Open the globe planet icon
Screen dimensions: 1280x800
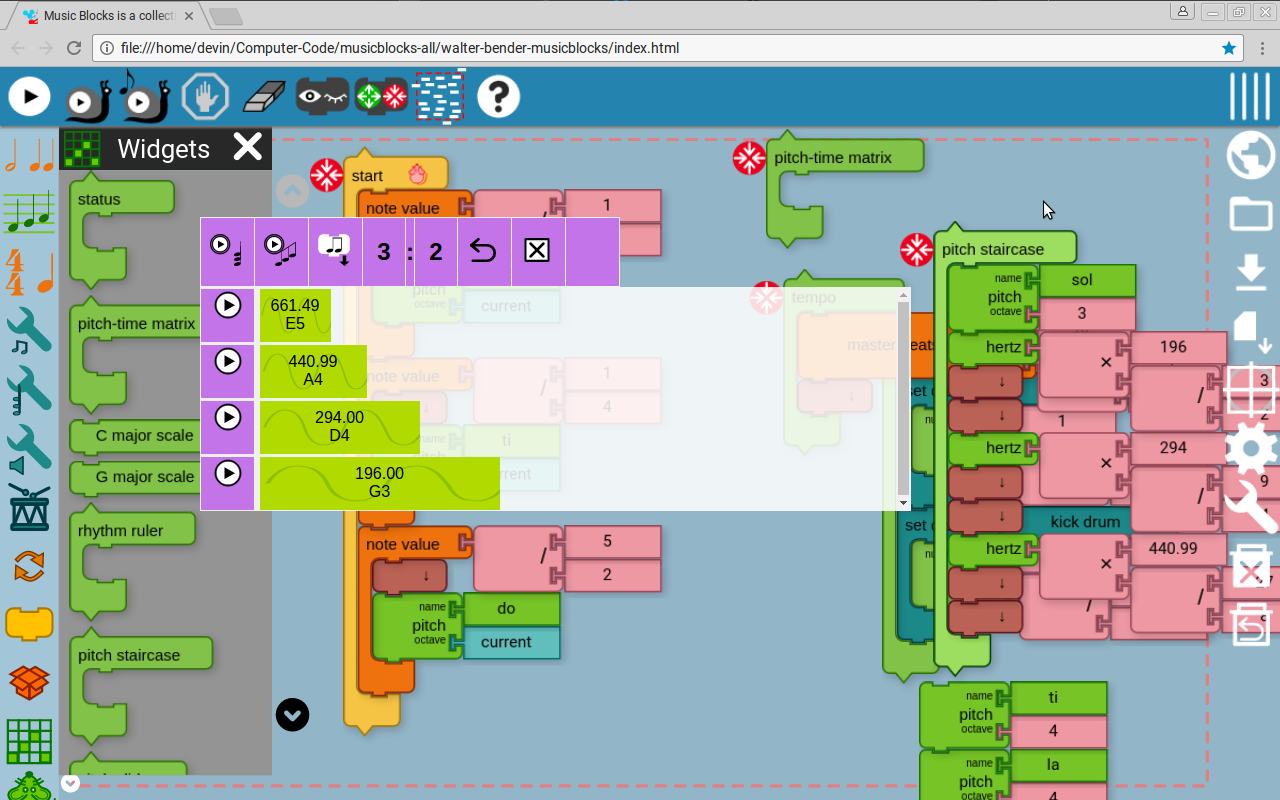1251,155
